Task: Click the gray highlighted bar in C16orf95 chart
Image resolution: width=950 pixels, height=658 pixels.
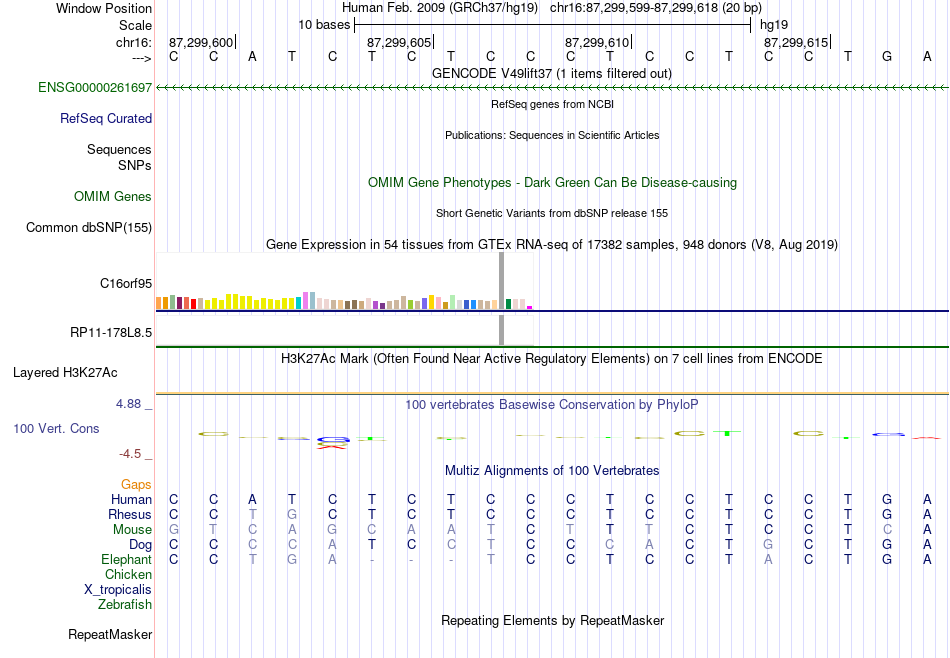Action: point(501,281)
